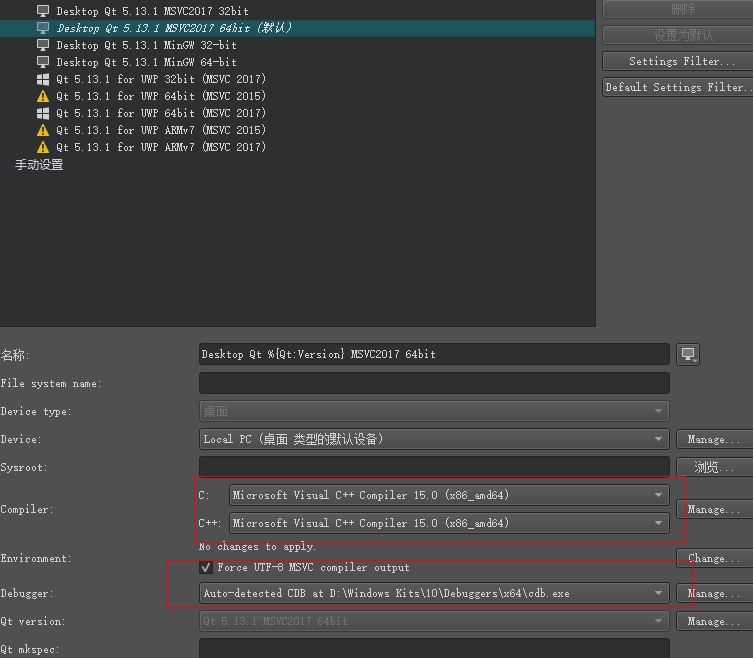Click Change button for Environment

pos(715,558)
